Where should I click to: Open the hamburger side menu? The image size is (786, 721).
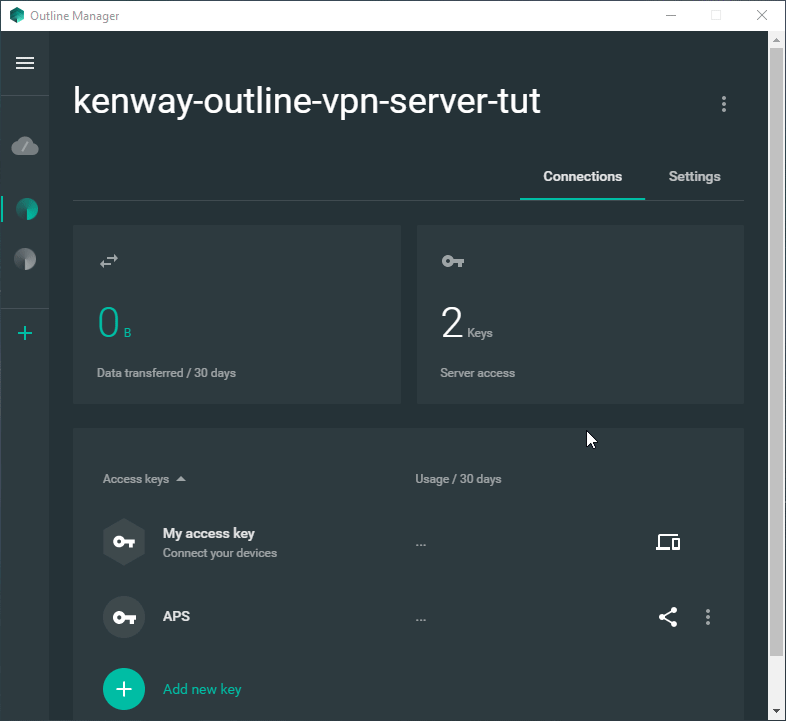(x=25, y=63)
